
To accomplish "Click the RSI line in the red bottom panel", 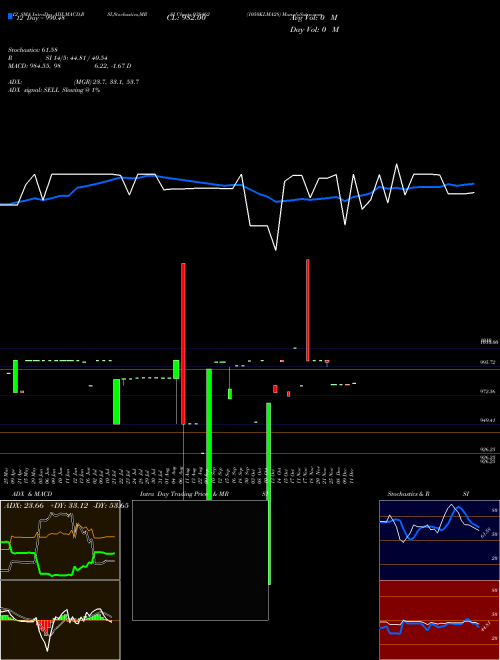I will click(429, 625).
